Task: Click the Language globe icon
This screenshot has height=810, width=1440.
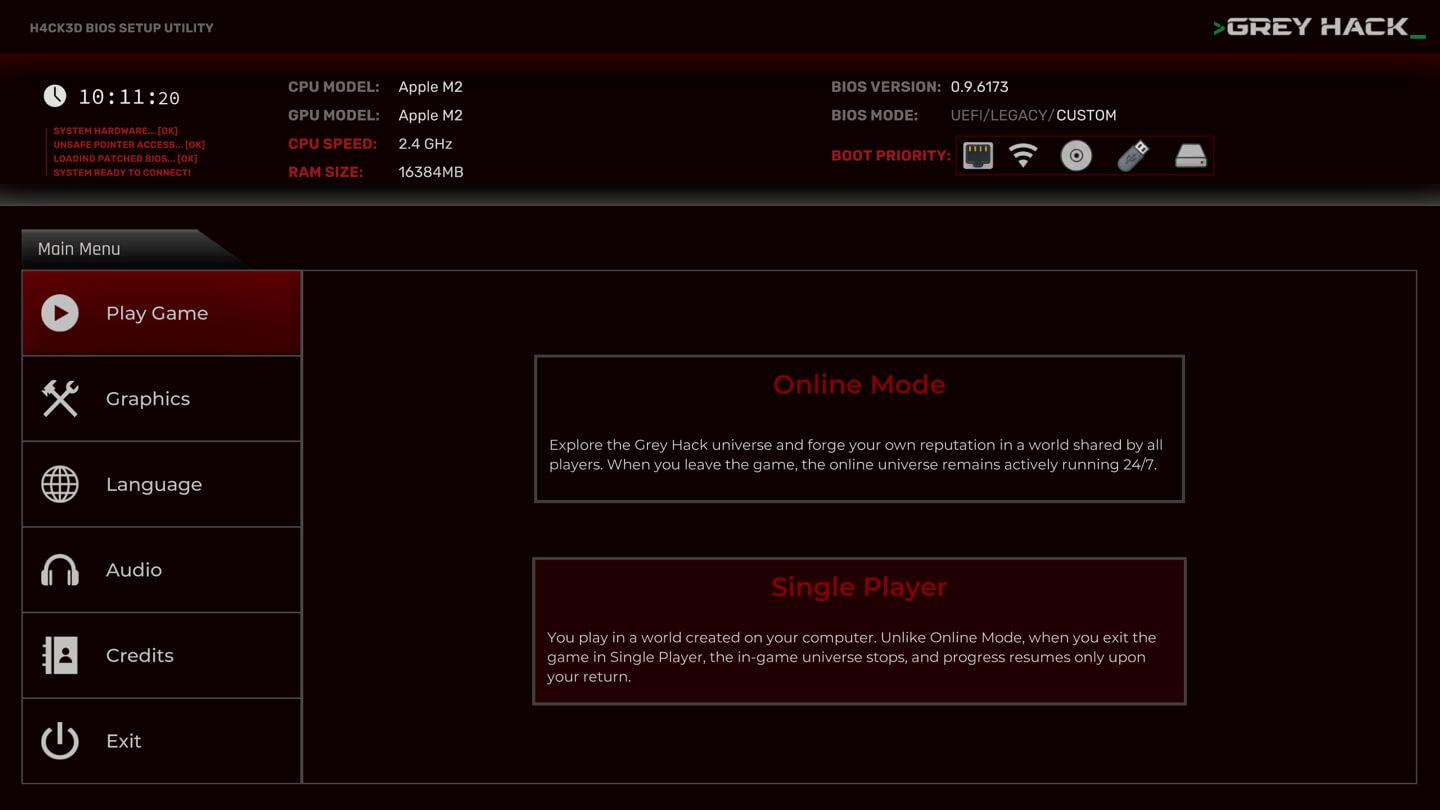Action: click(60, 484)
